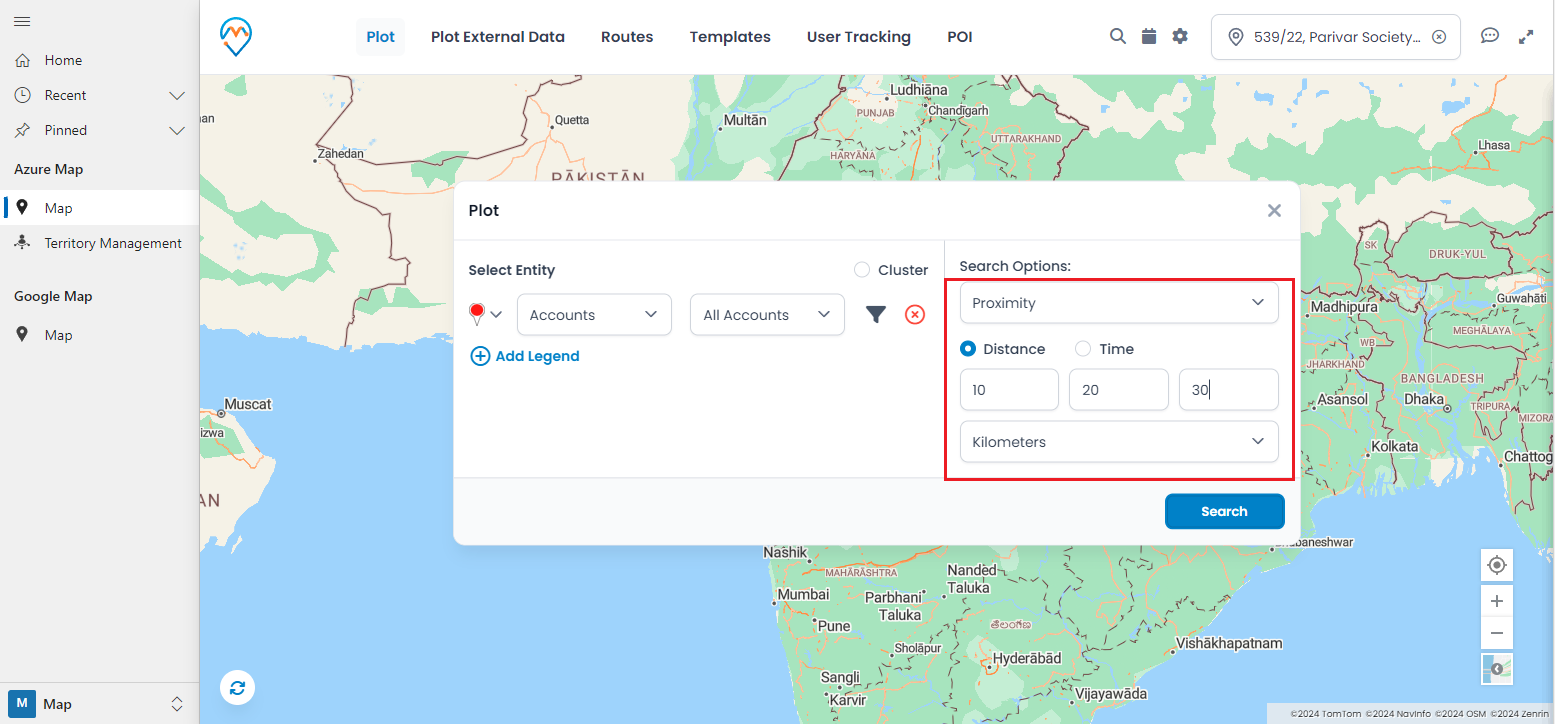Click the filter funnel icon
Screen dimensions: 1555x724
coord(876,315)
